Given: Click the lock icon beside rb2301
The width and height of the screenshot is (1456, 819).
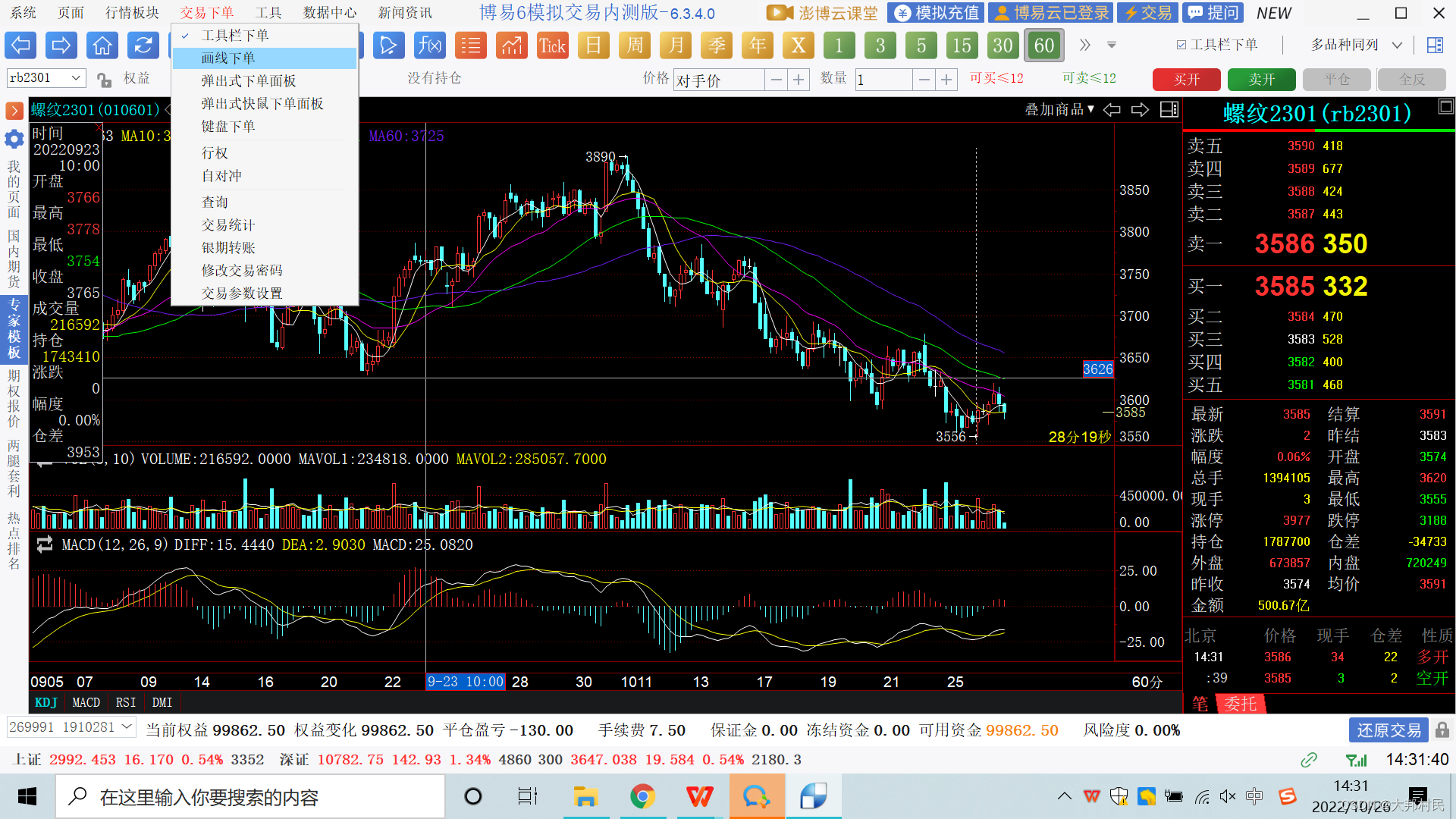Looking at the screenshot, I should (104, 79).
